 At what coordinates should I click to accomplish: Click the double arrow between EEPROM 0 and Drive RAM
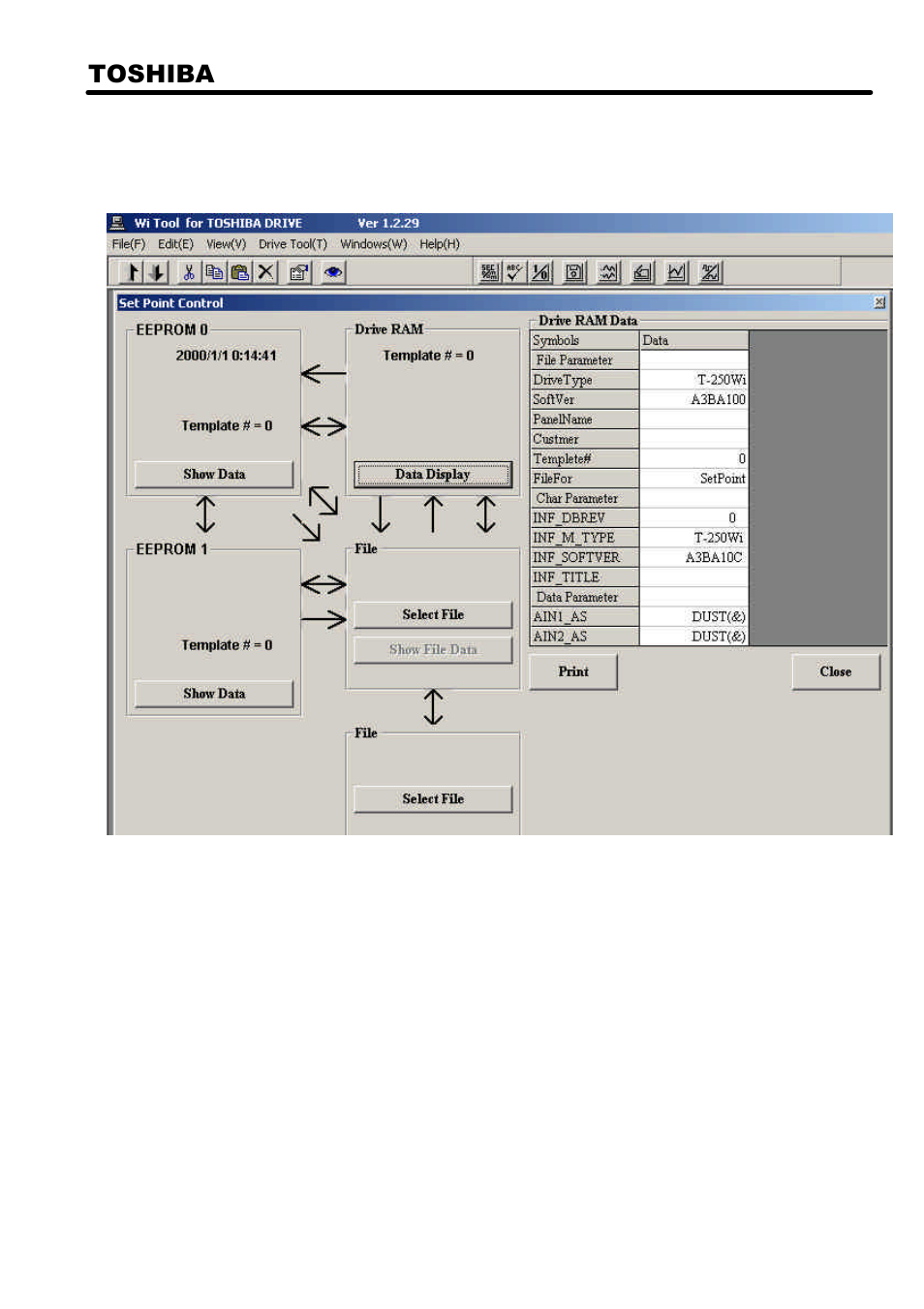coord(323,426)
